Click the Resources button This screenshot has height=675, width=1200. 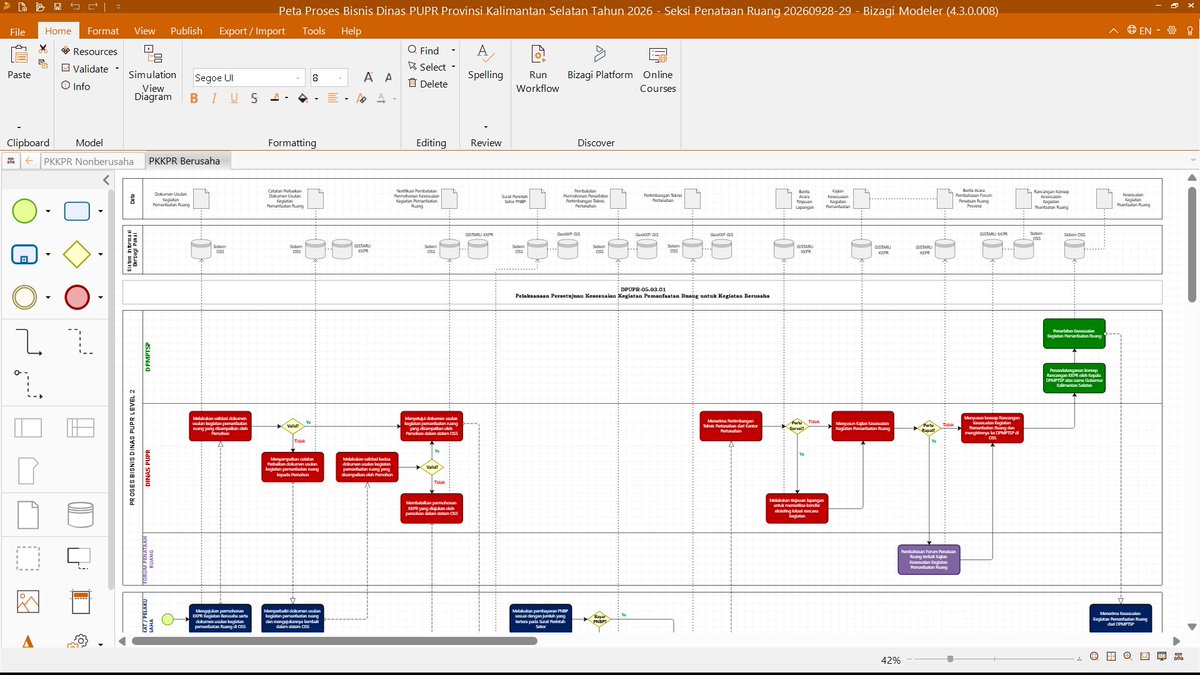pyautogui.click(x=88, y=51)
